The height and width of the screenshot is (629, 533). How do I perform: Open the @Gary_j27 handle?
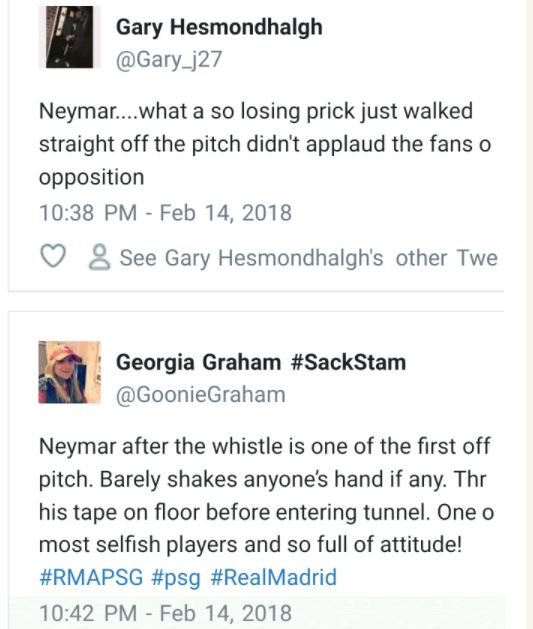169,60
